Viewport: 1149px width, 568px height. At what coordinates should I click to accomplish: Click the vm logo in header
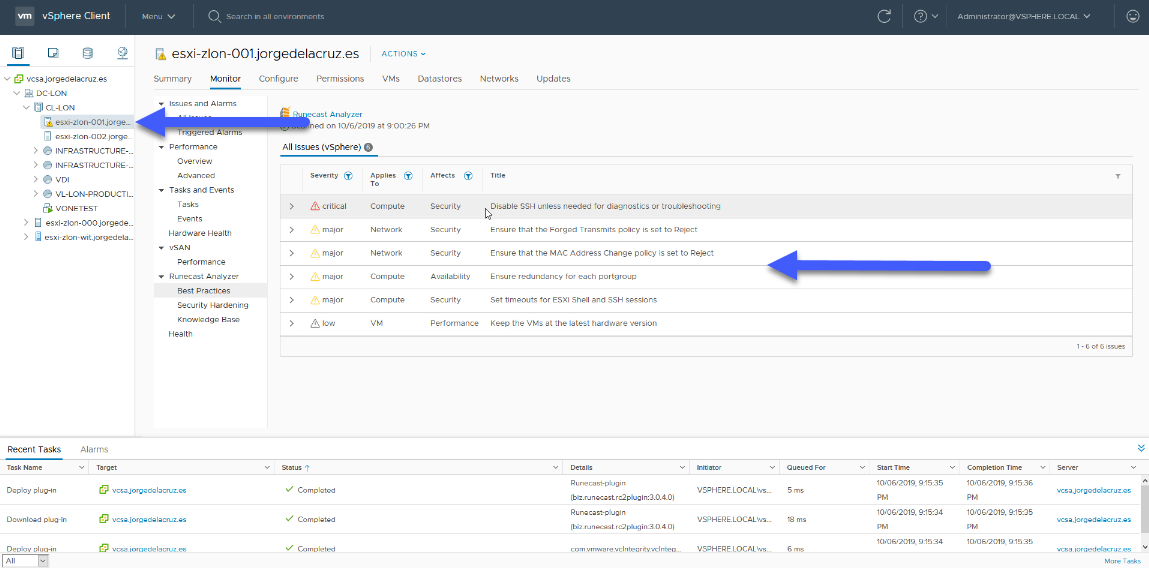tap(25, 16)
